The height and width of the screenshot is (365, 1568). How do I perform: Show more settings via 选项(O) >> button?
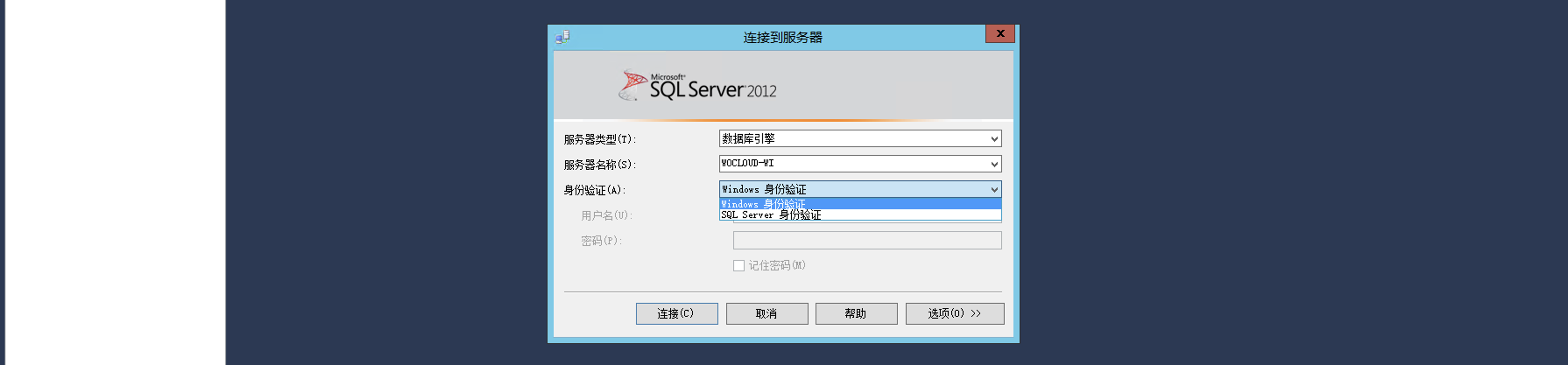tap(954, 314)
